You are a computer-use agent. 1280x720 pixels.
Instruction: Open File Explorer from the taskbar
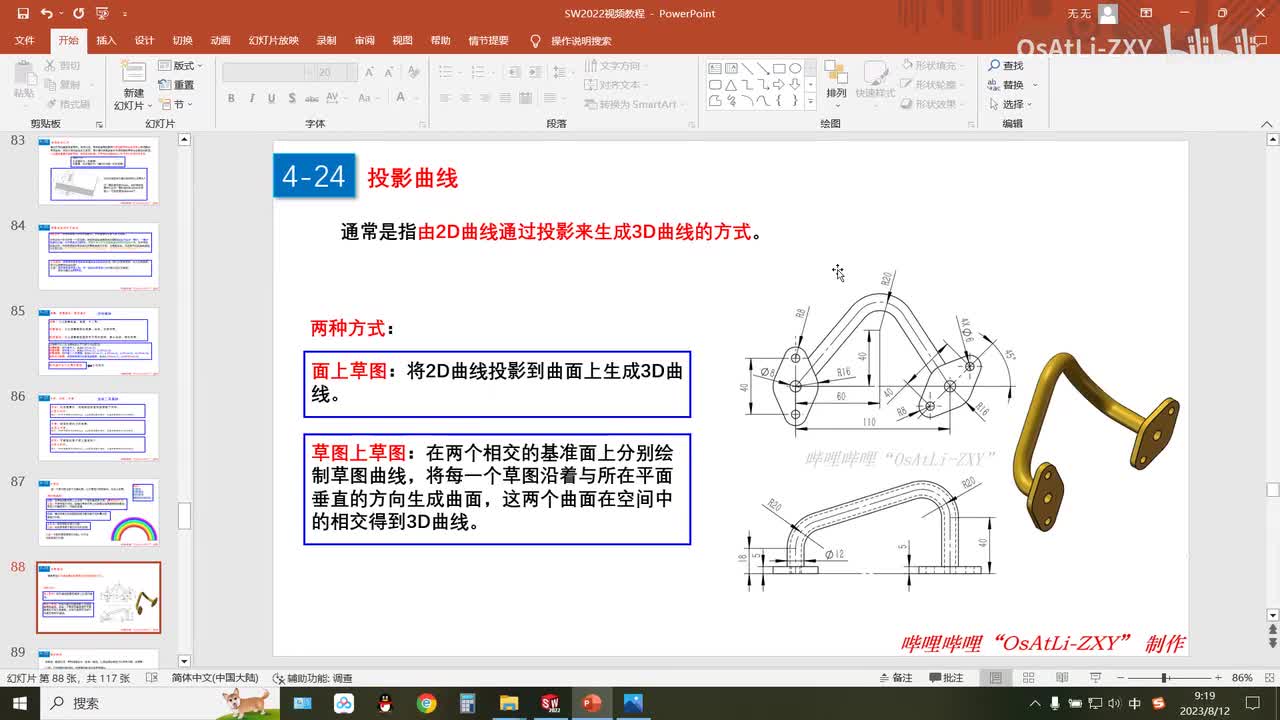click(509, 703)
